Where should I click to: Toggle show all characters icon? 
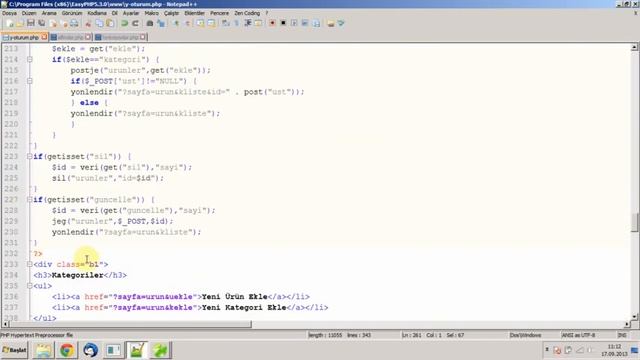click(236, 23)
